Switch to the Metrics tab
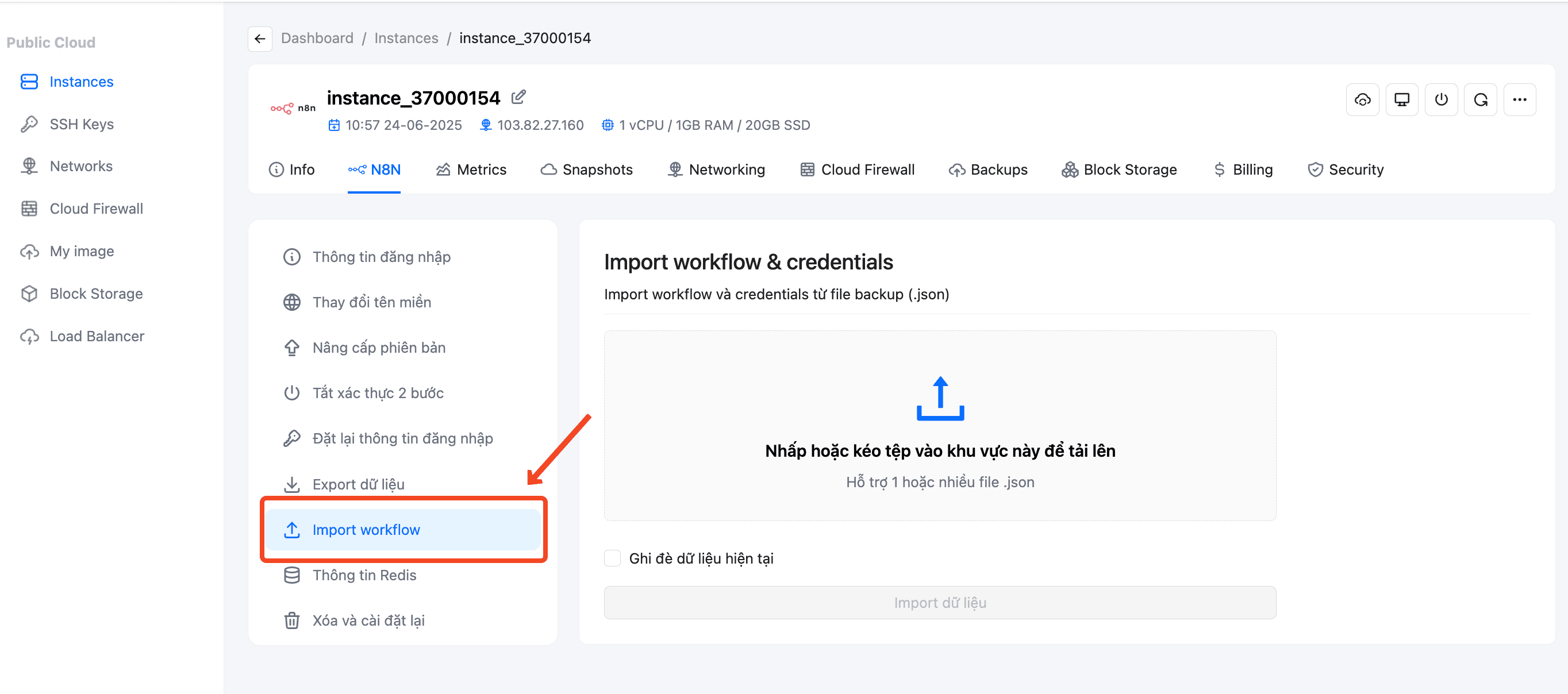 point(471,169)
